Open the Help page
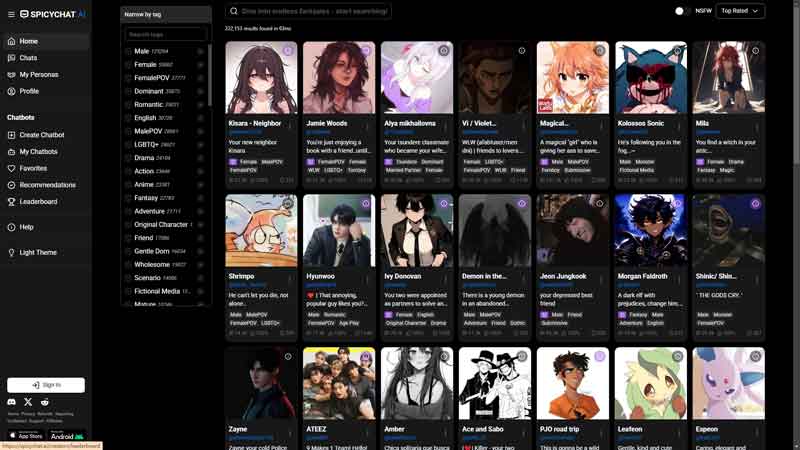Screen dimensions: 800x450 (x=46, y=228)
